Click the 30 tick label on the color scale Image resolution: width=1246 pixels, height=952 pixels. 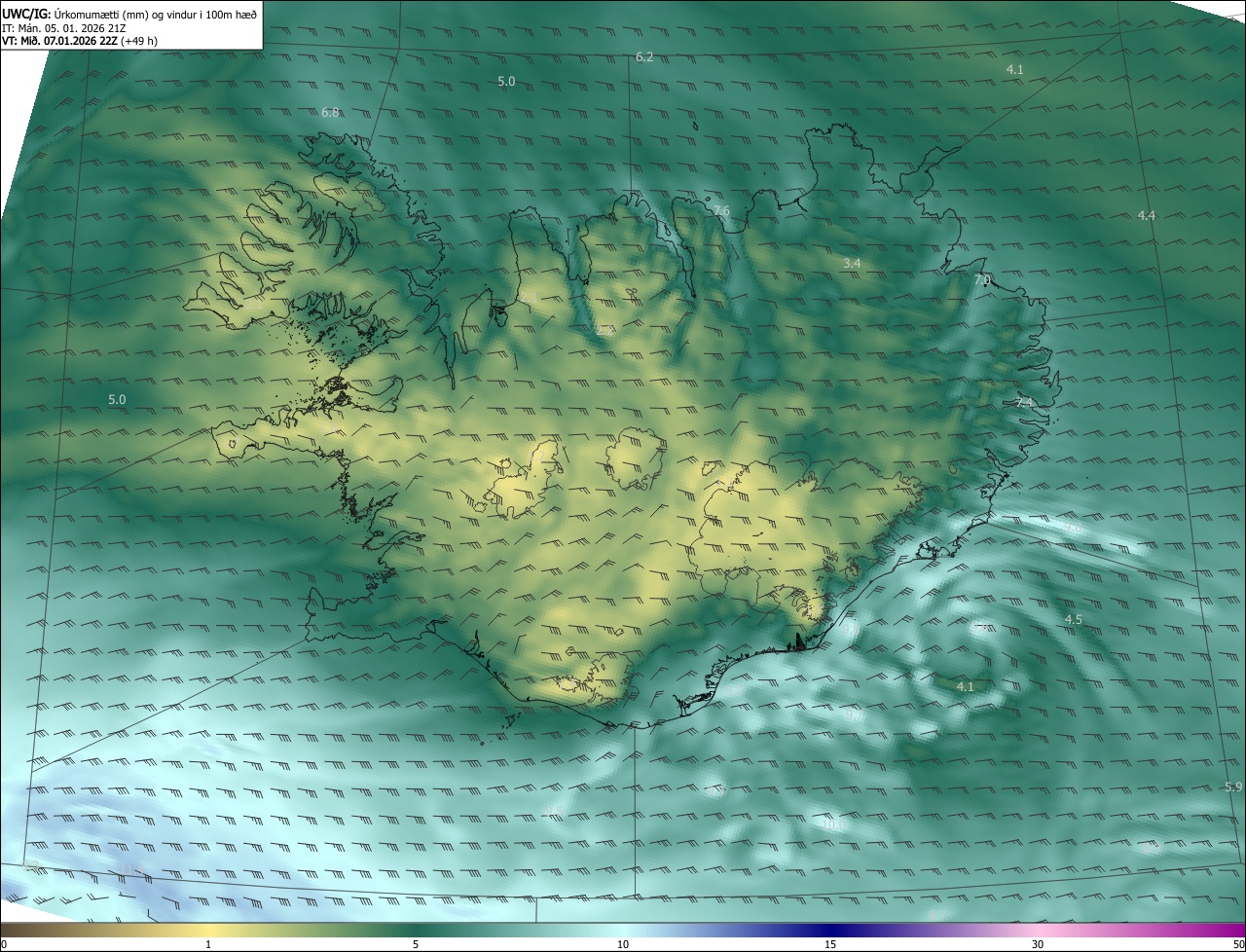coord(1038,944)
